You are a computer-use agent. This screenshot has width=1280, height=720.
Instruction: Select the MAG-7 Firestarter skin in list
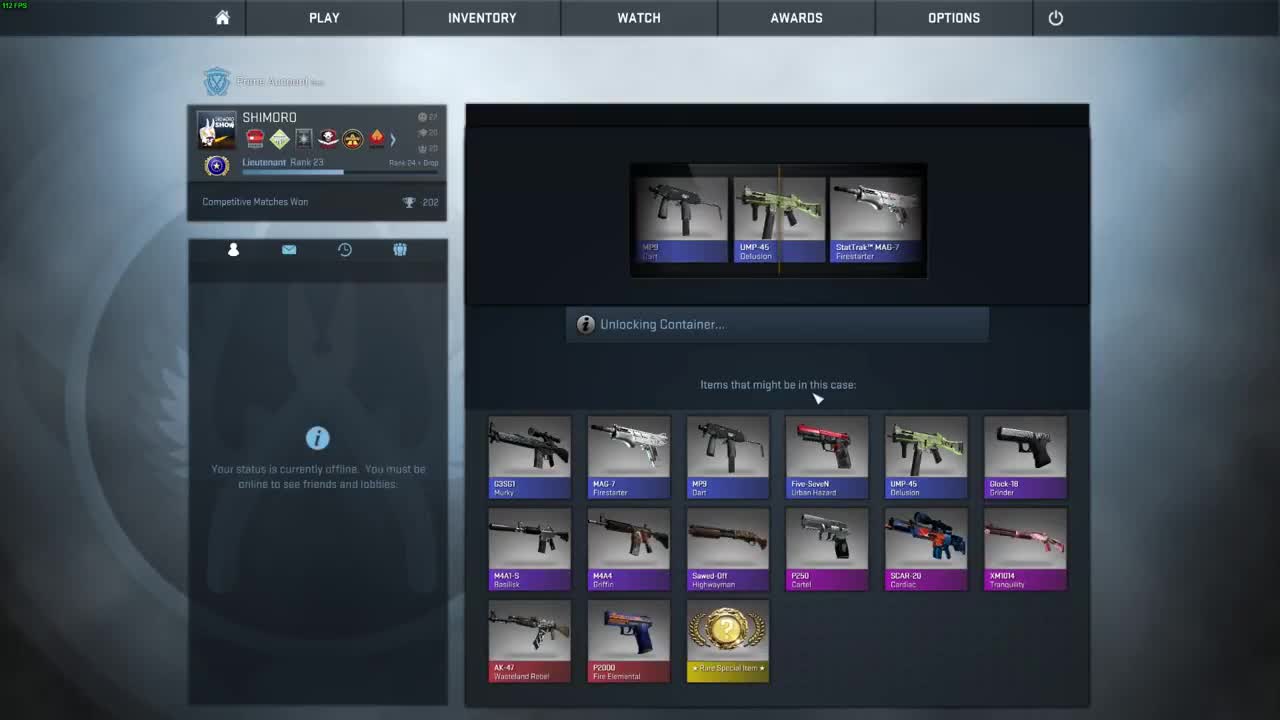629,458
